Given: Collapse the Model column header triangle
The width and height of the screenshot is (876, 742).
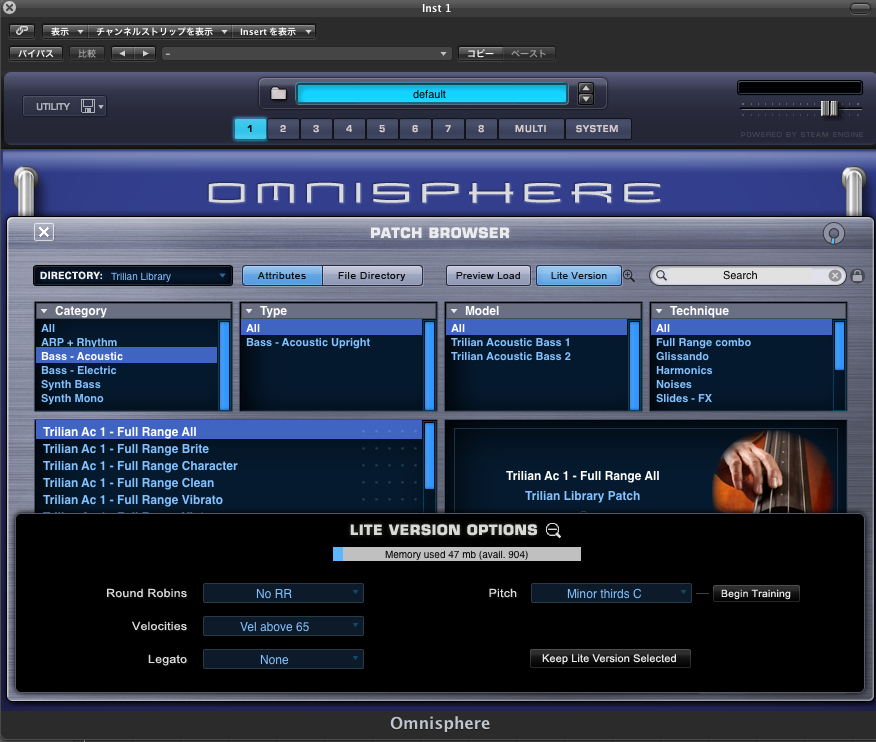Looking at the screenshot, I should (x=454, y=311).
